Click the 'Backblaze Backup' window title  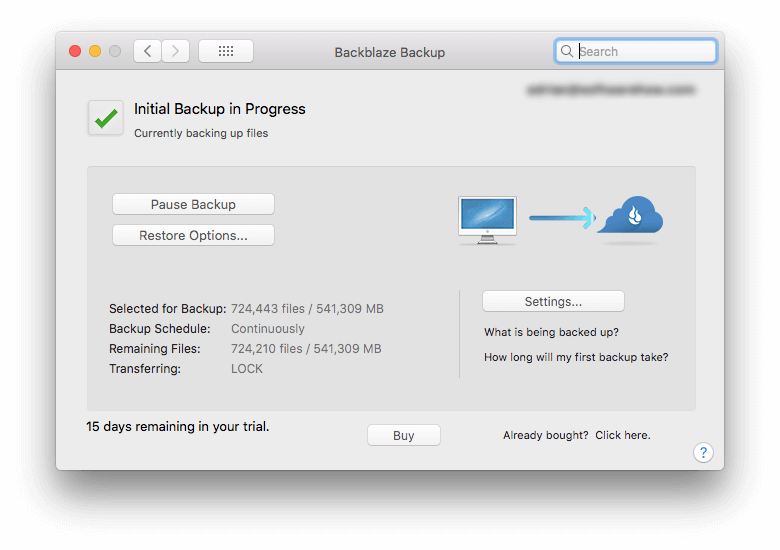390,52
